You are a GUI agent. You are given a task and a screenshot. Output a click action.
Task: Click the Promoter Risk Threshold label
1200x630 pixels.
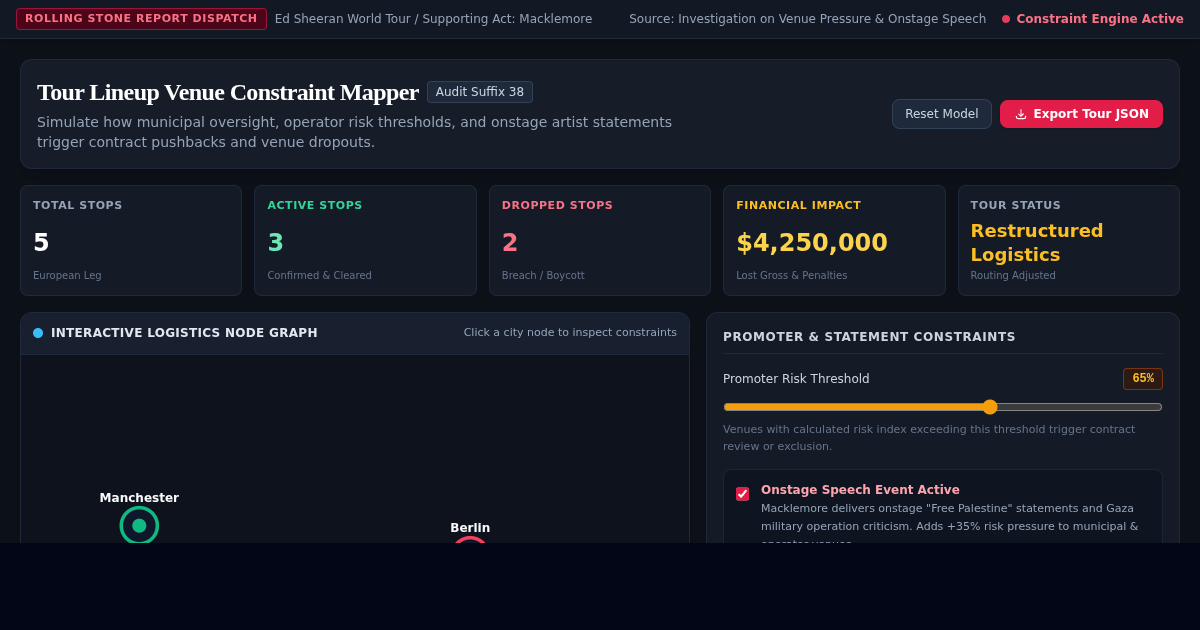(796, 379)
